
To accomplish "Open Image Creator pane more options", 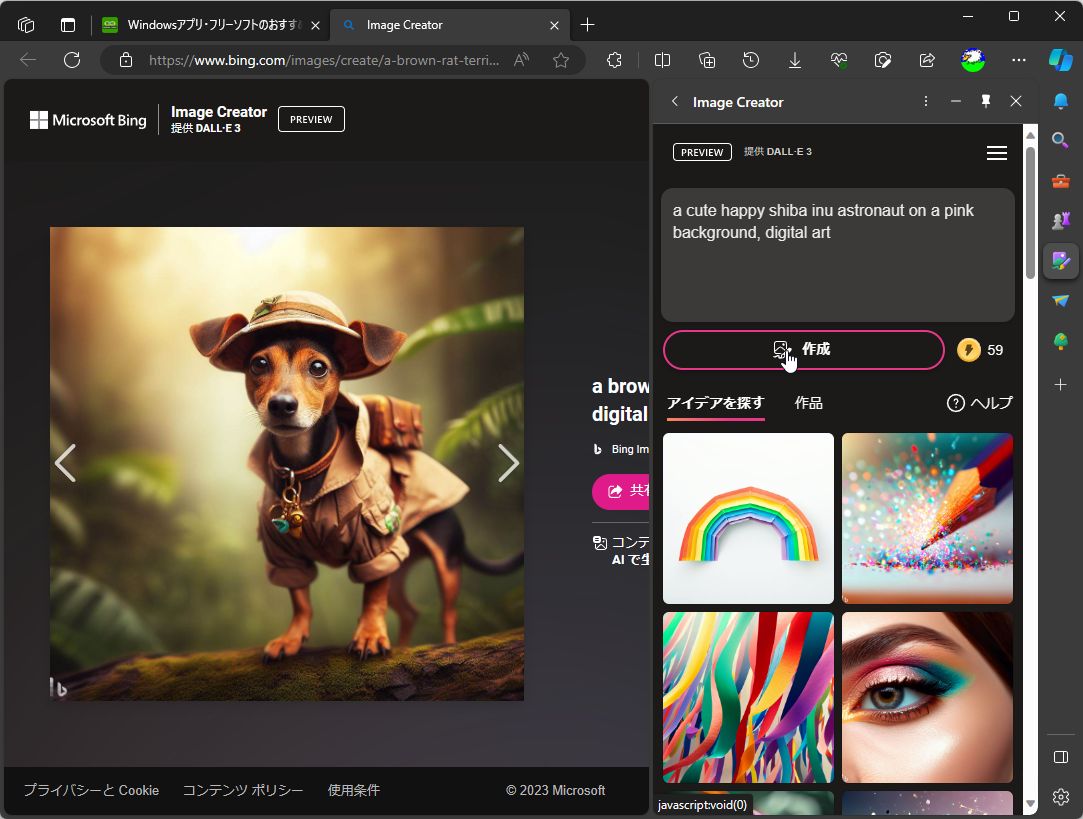I will (x=926, y=102).
